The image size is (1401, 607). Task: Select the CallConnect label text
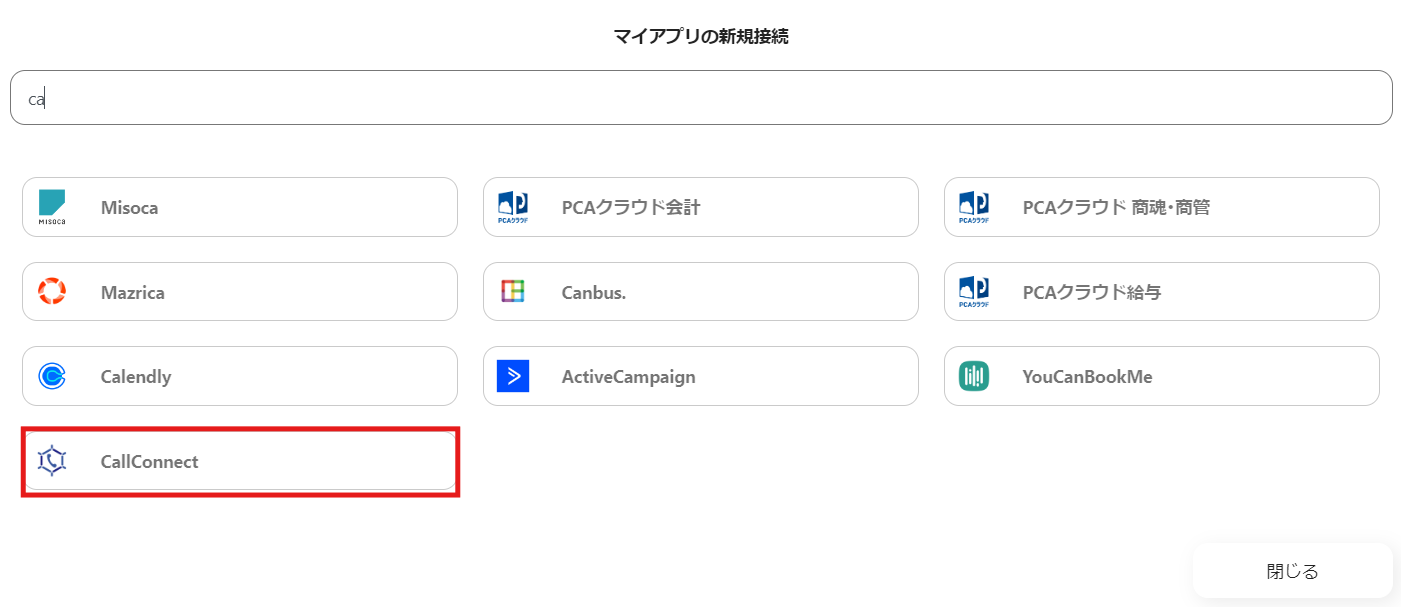click(150, 462)
